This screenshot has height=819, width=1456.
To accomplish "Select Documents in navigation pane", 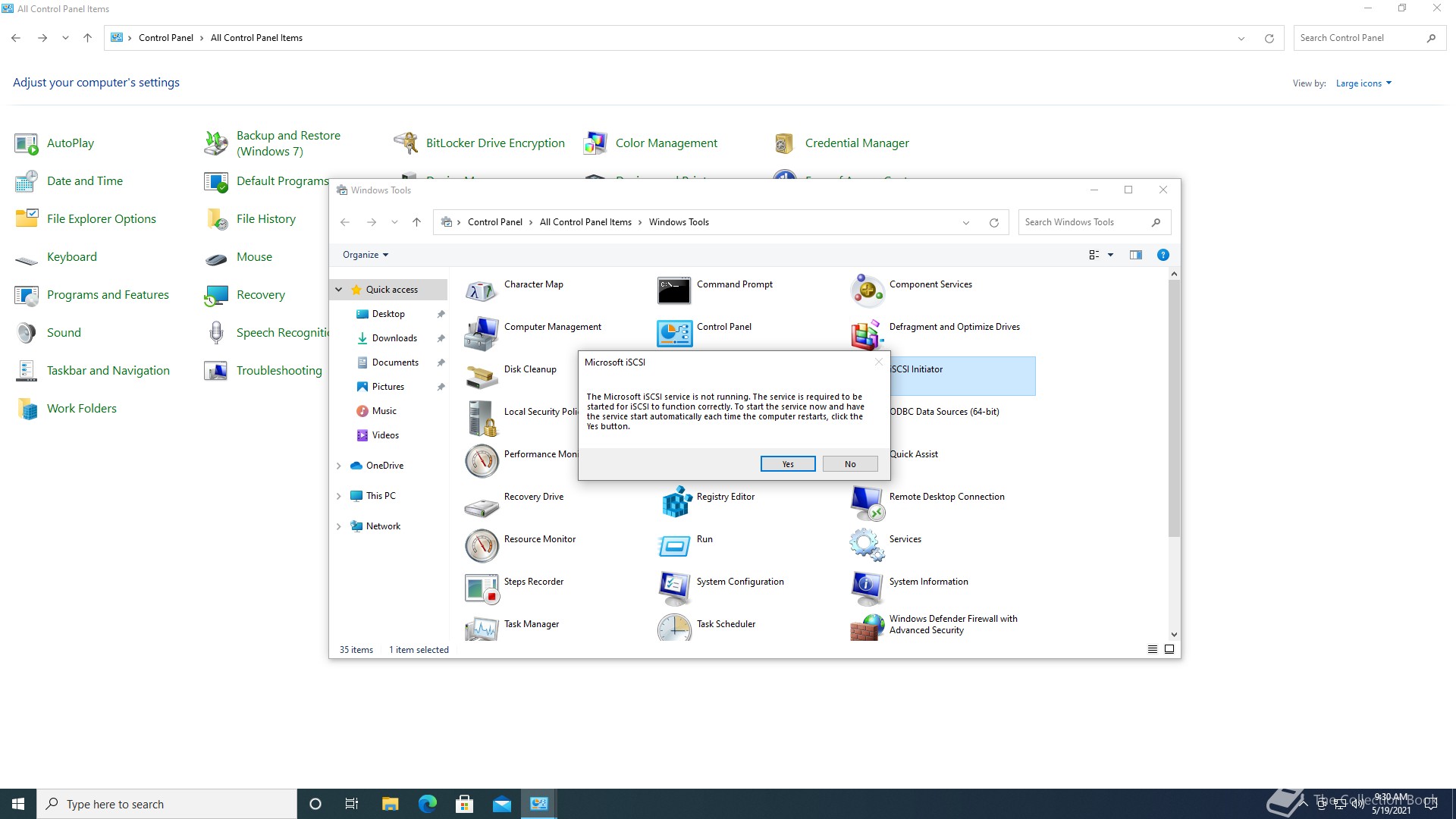I will pyautogui.click(x=395, y=362).
